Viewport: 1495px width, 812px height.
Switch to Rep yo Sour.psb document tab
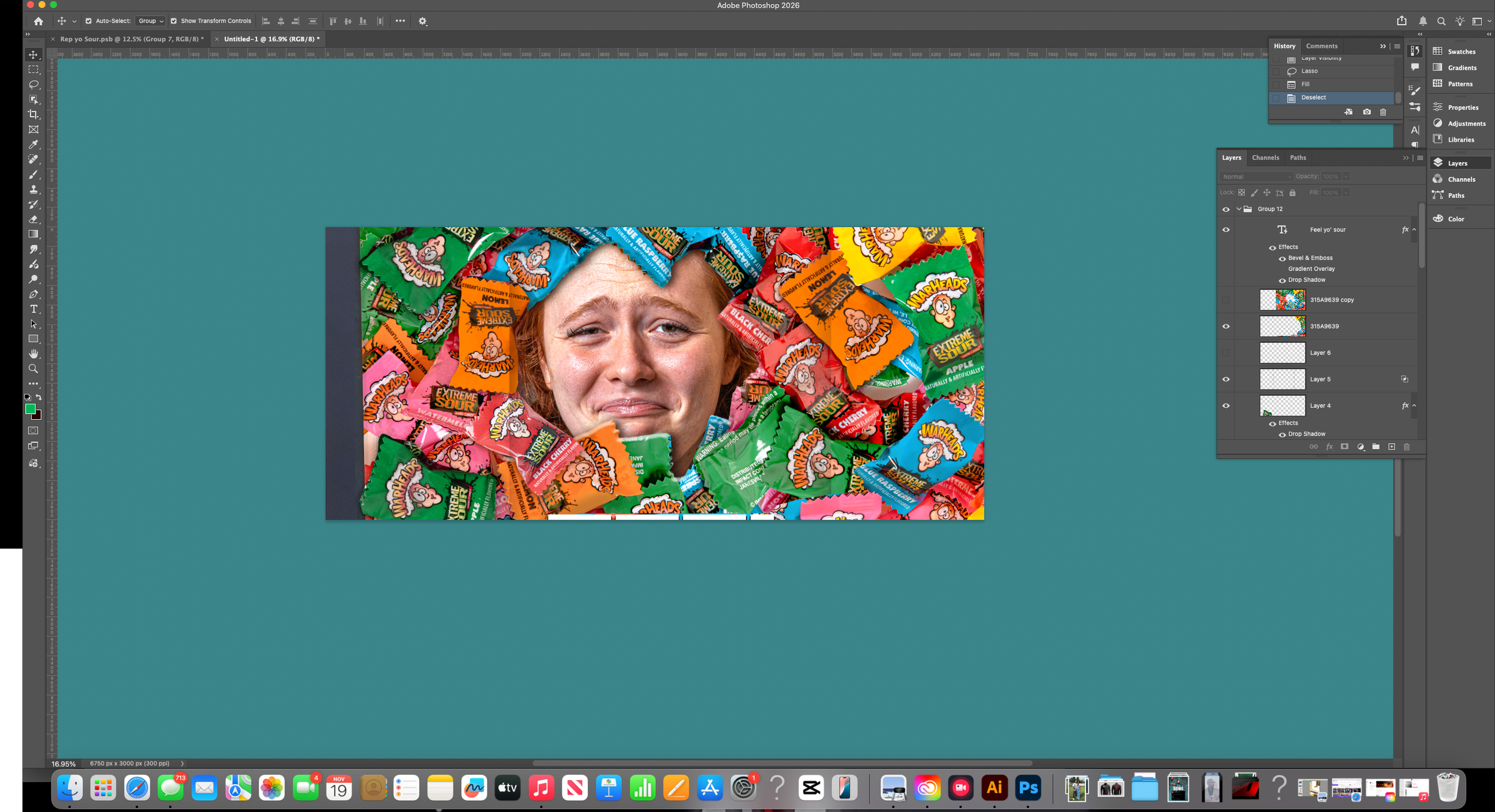coord(132,39)
